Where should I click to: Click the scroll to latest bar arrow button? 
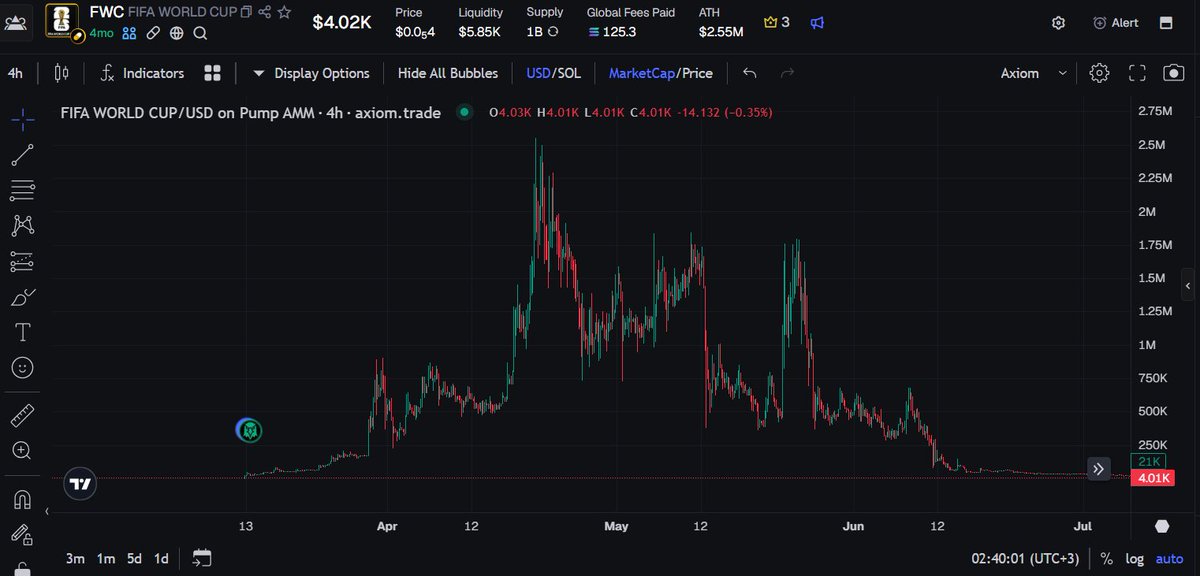(1098, 468)
